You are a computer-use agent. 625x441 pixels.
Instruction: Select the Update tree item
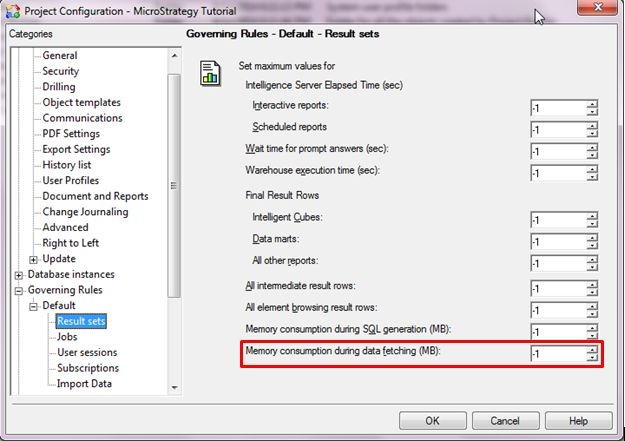pos(59,258)
